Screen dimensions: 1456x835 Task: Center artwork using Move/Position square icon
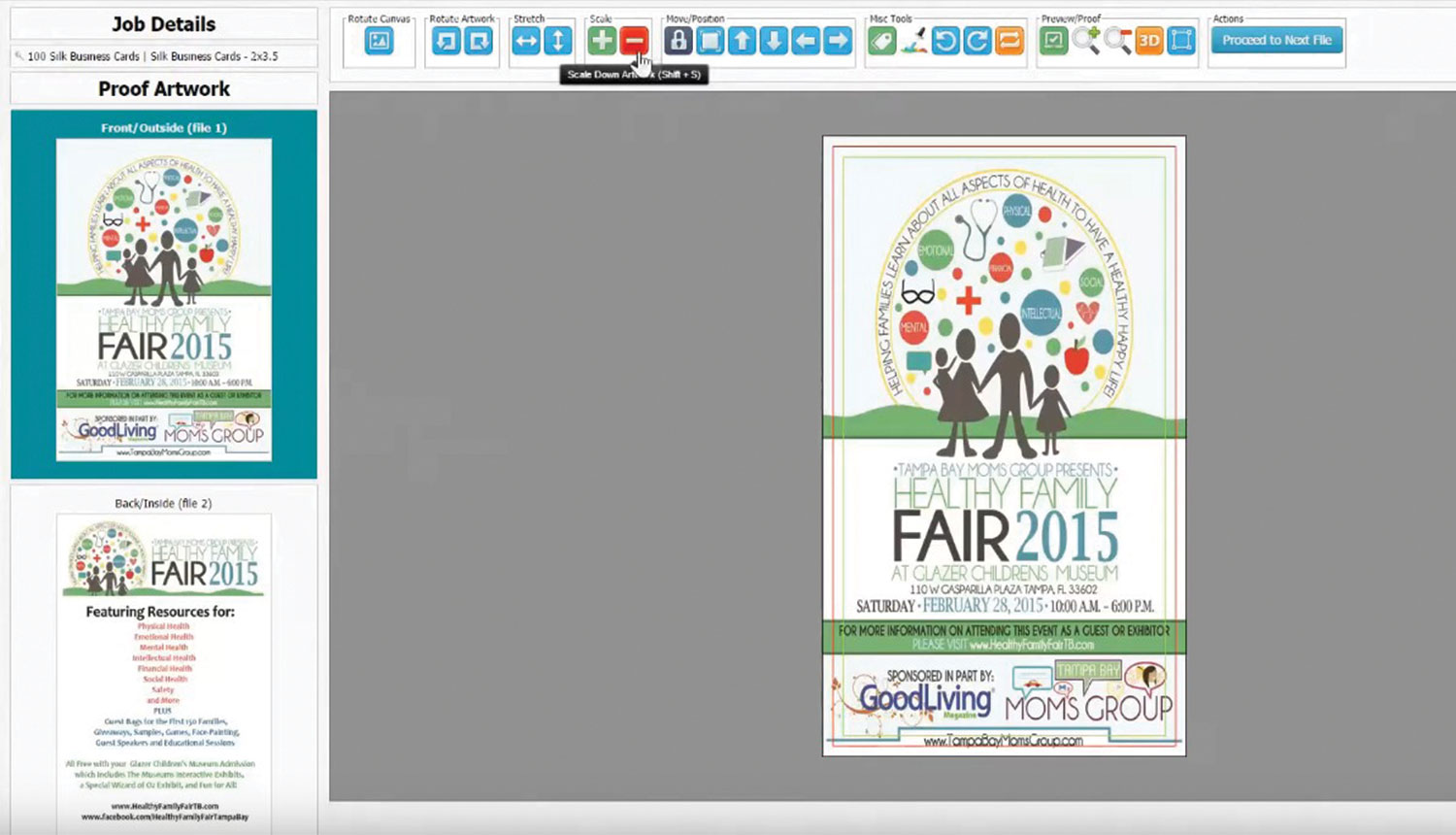(711, 41)
